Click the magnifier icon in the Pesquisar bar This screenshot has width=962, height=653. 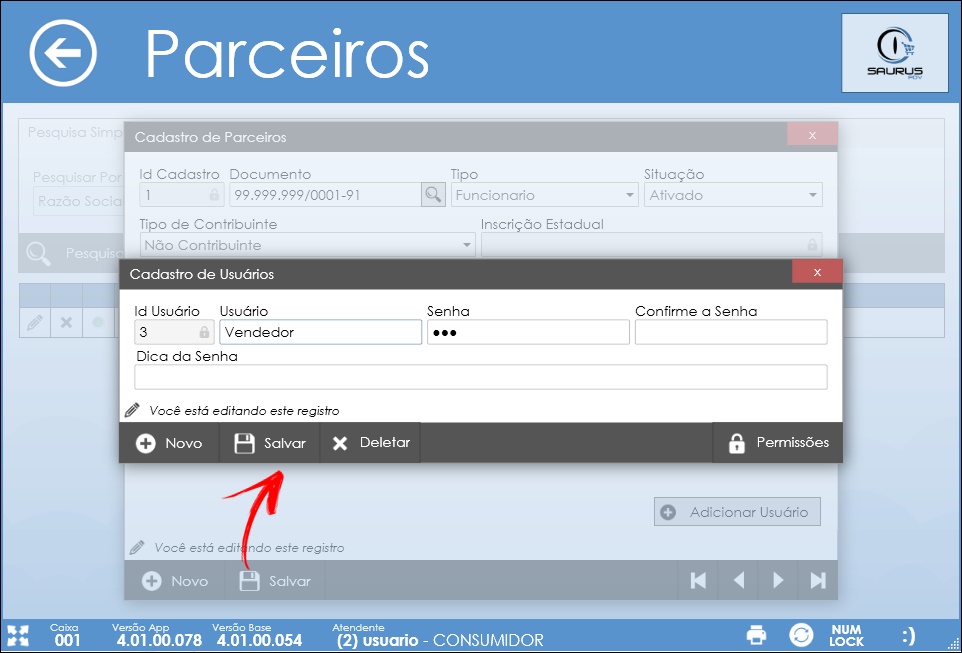[38, 253]
